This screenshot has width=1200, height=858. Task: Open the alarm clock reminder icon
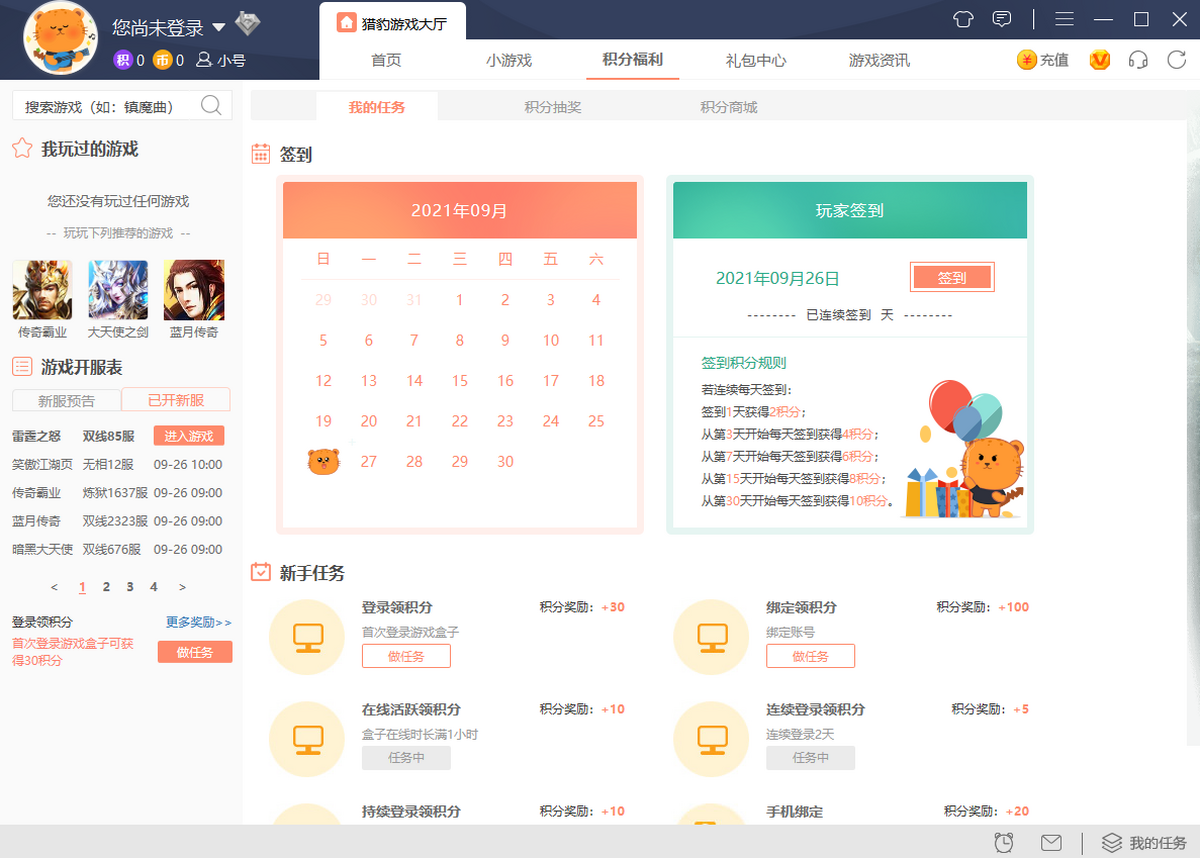click(x=1004, y=842)
